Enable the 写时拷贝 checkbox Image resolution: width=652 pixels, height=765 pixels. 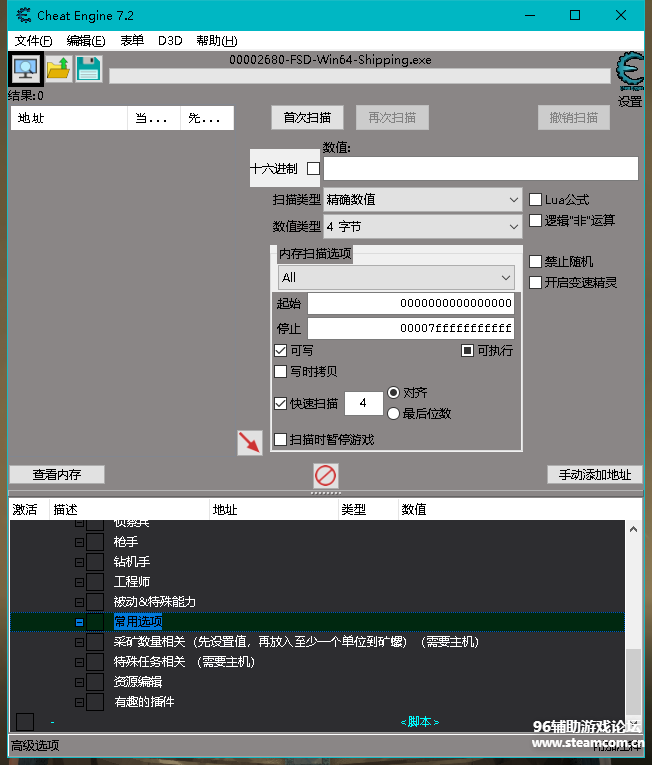[x=281, y=371]
